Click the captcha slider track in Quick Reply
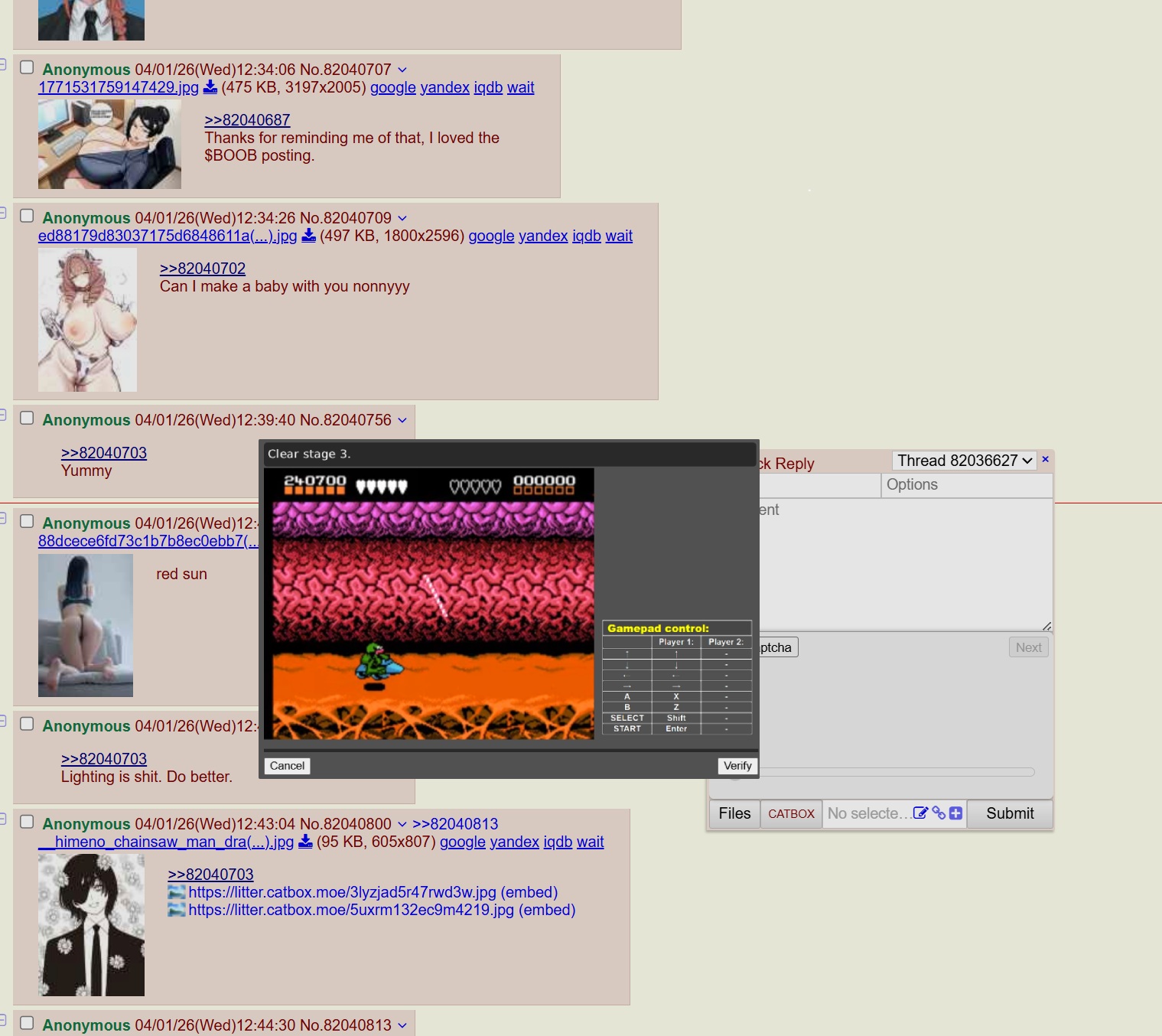The width and height of the screenshot is (1162, 1036). [897, 772]
